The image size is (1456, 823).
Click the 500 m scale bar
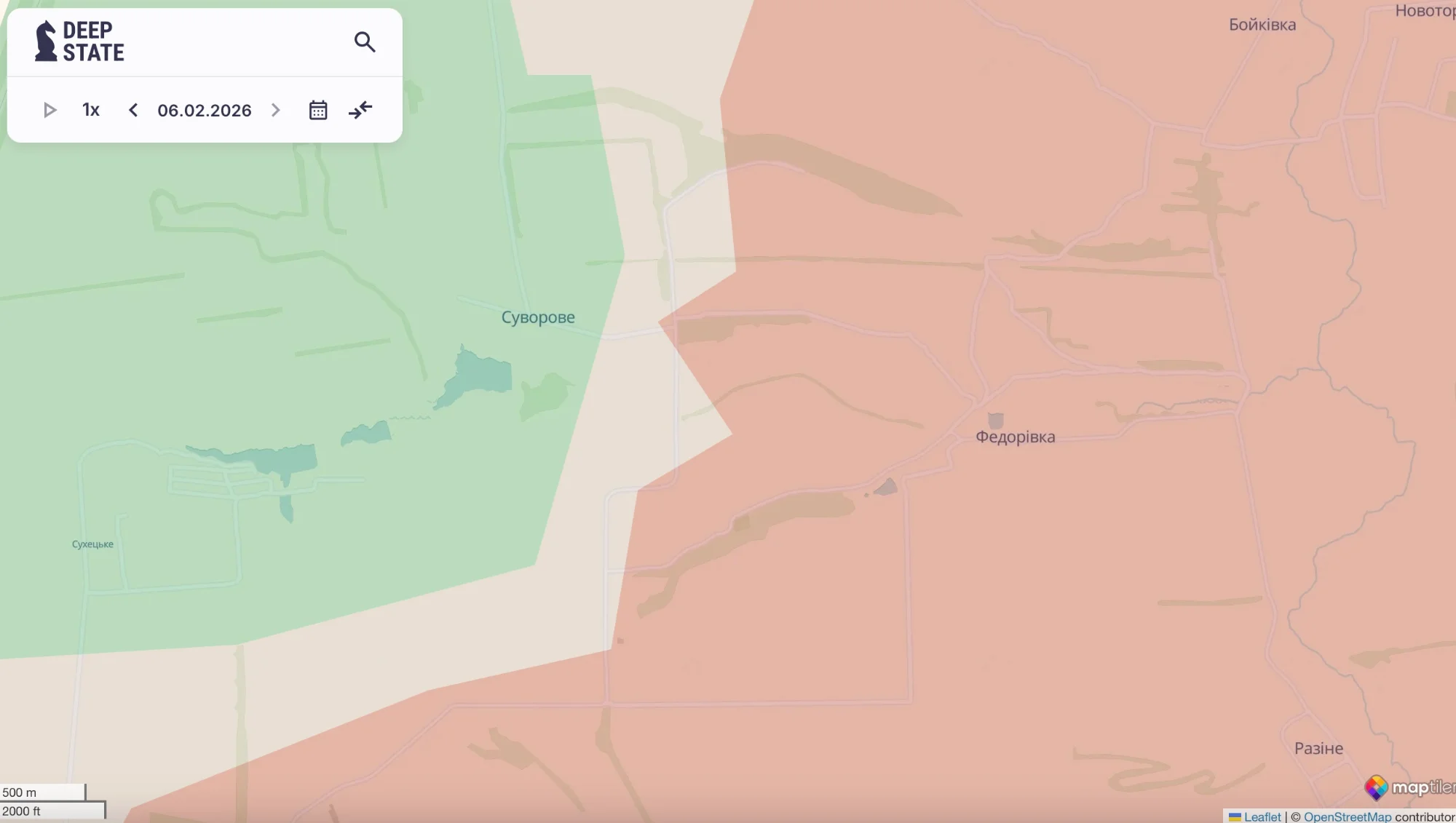pyautogui.click(x=42, y=792)
